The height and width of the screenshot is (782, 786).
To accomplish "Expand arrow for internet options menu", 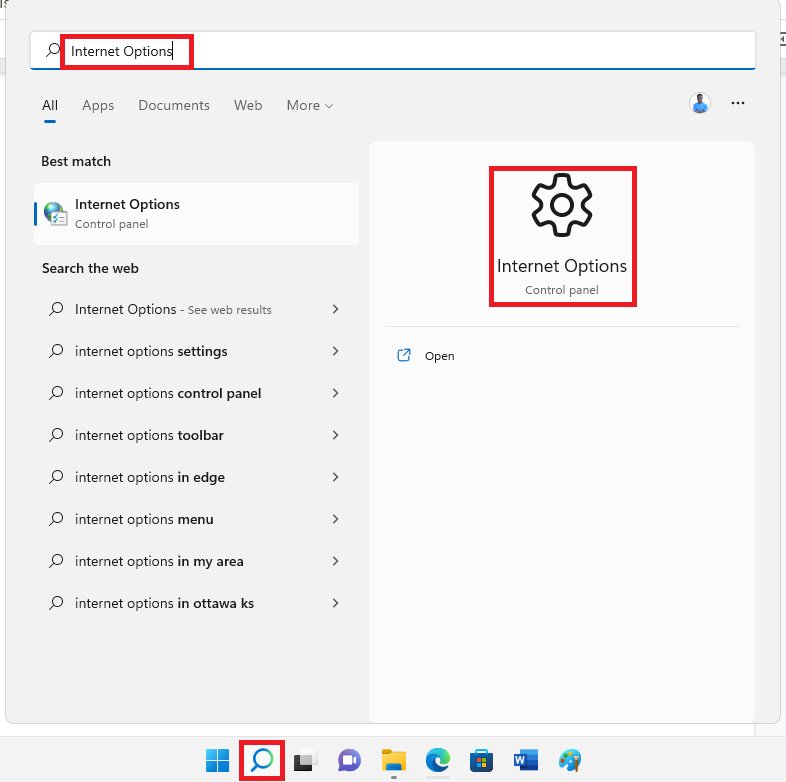I will click(x=335, y=519).
